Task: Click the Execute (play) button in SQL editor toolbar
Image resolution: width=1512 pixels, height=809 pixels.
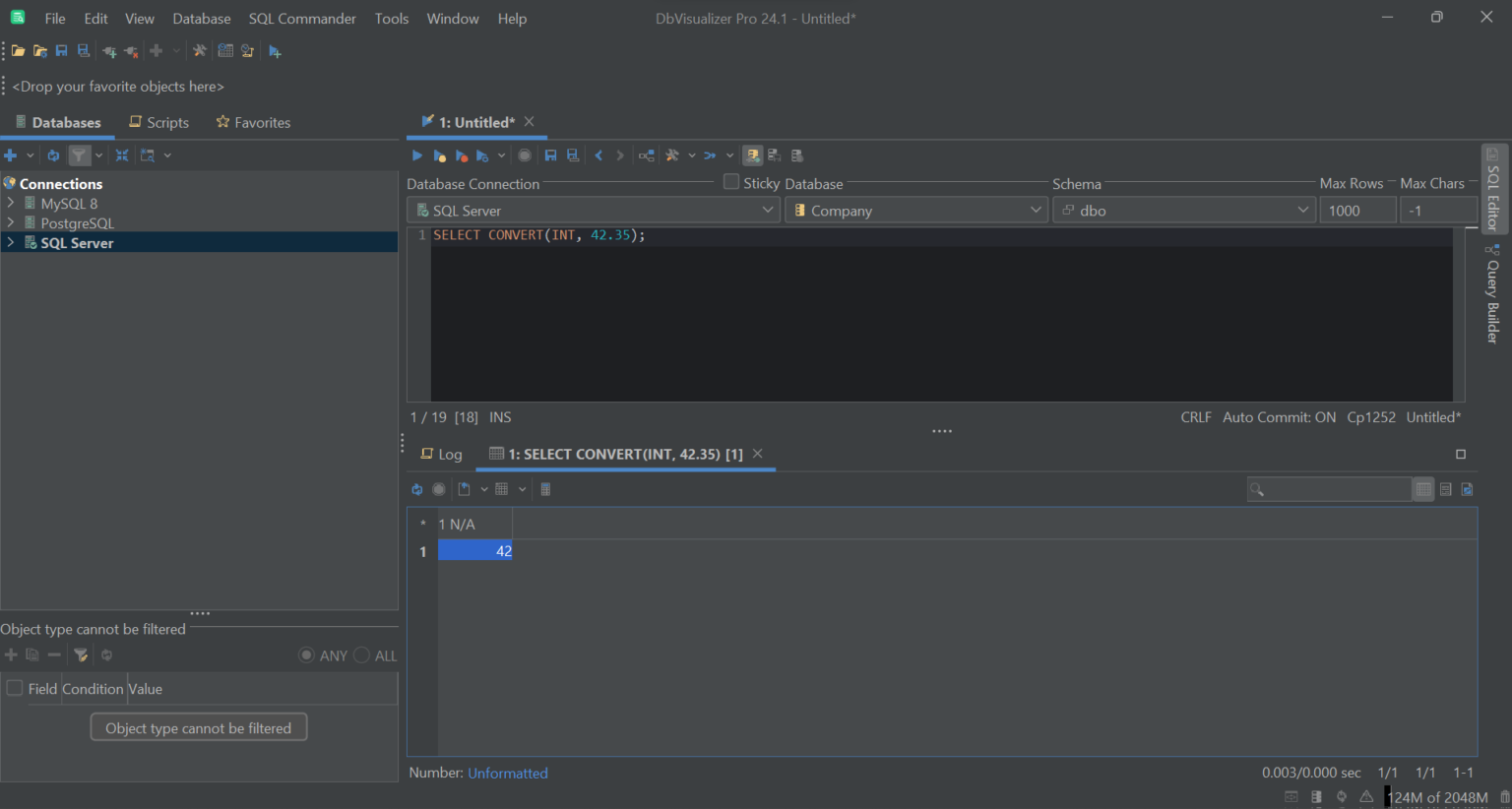Action: [x=416, y=156]
